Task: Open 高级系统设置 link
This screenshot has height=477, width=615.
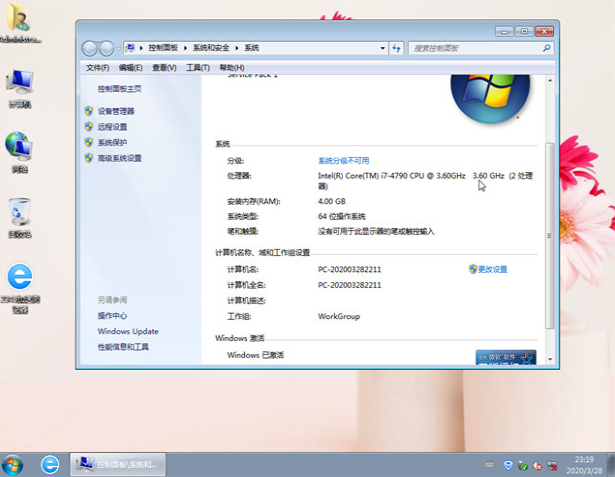Action: point(120,158)
